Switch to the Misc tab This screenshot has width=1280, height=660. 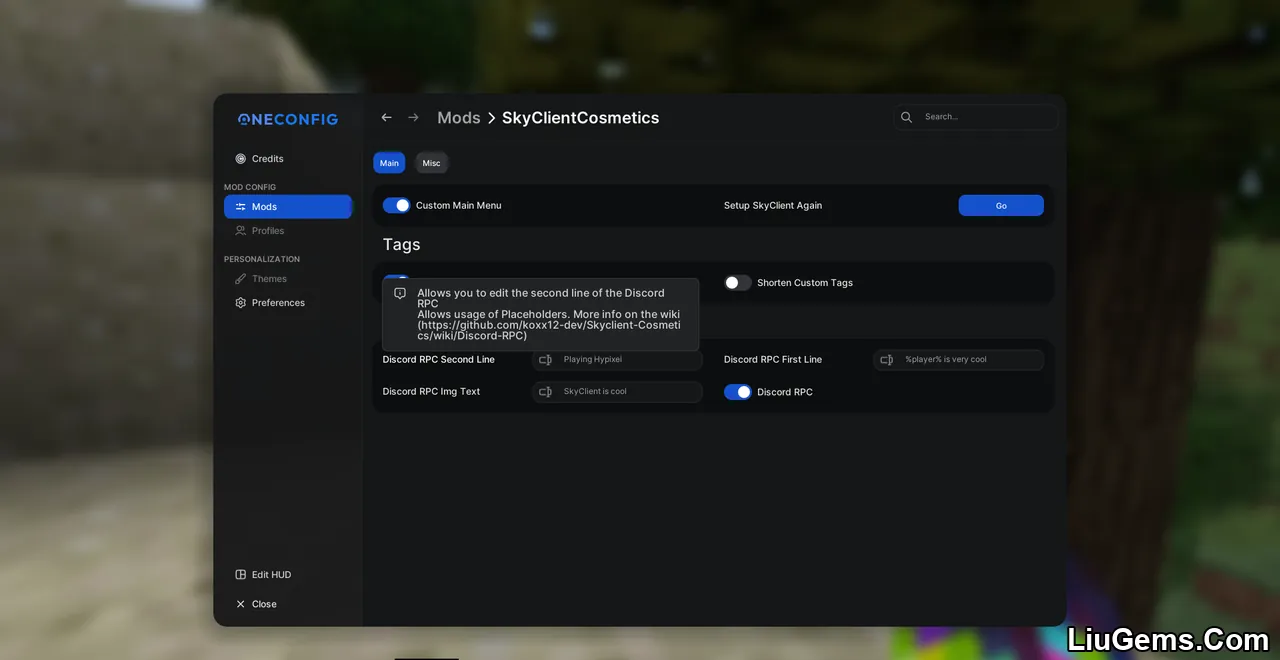(x=431, y=163)
